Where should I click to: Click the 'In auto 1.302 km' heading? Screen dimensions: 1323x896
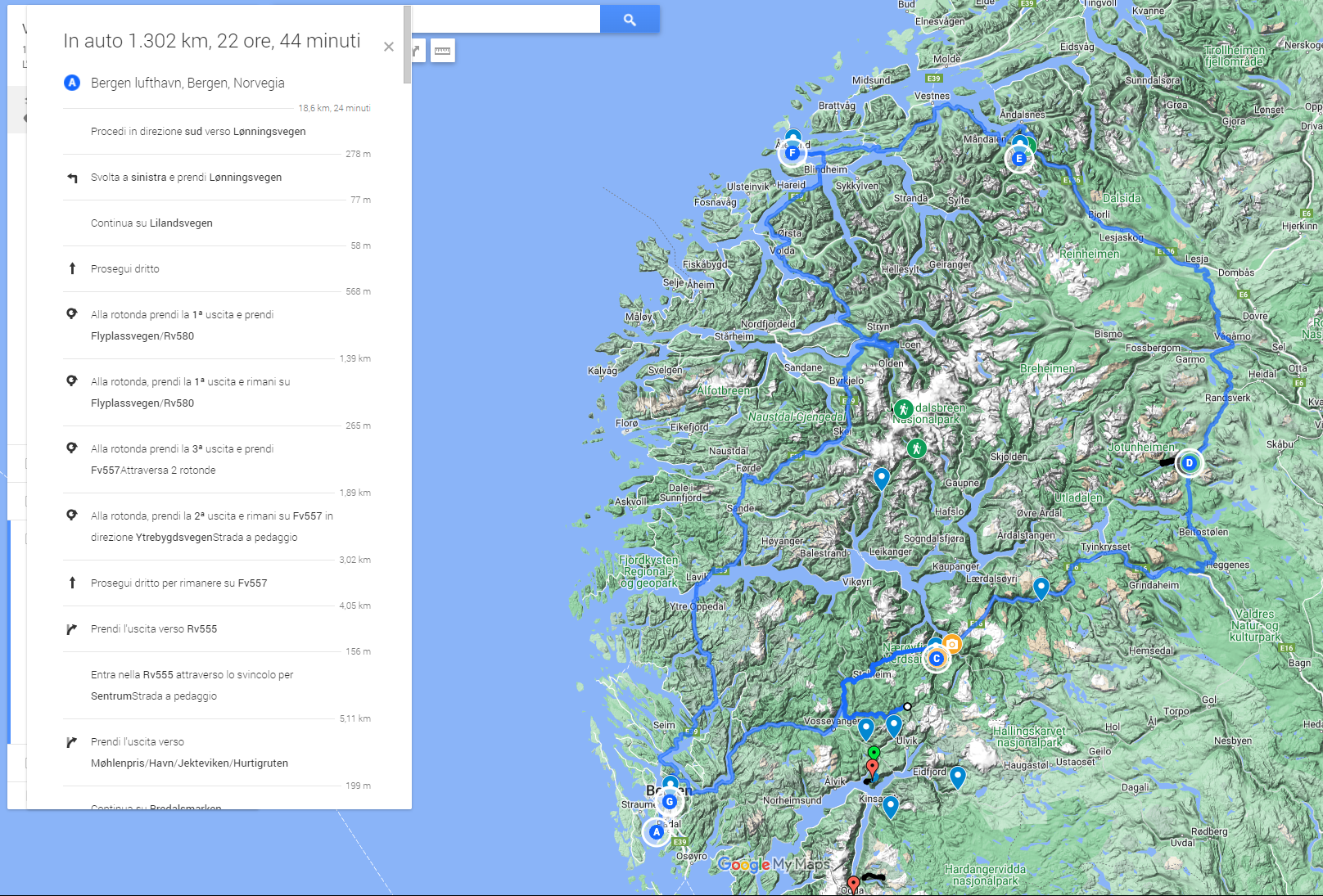click(x=212, y=41)
